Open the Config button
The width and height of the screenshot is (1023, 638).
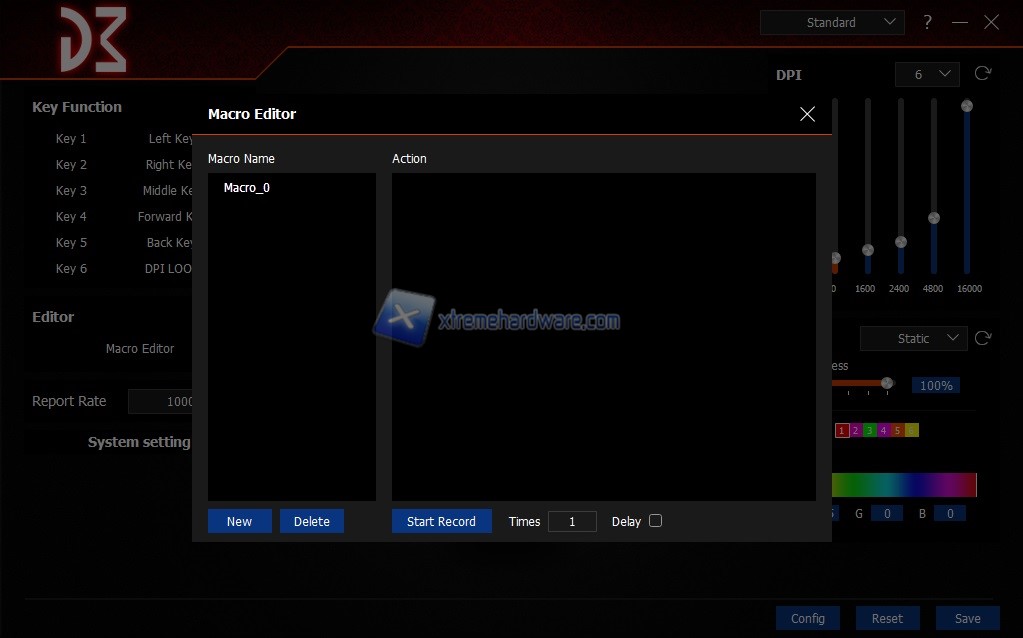[808, 618]
